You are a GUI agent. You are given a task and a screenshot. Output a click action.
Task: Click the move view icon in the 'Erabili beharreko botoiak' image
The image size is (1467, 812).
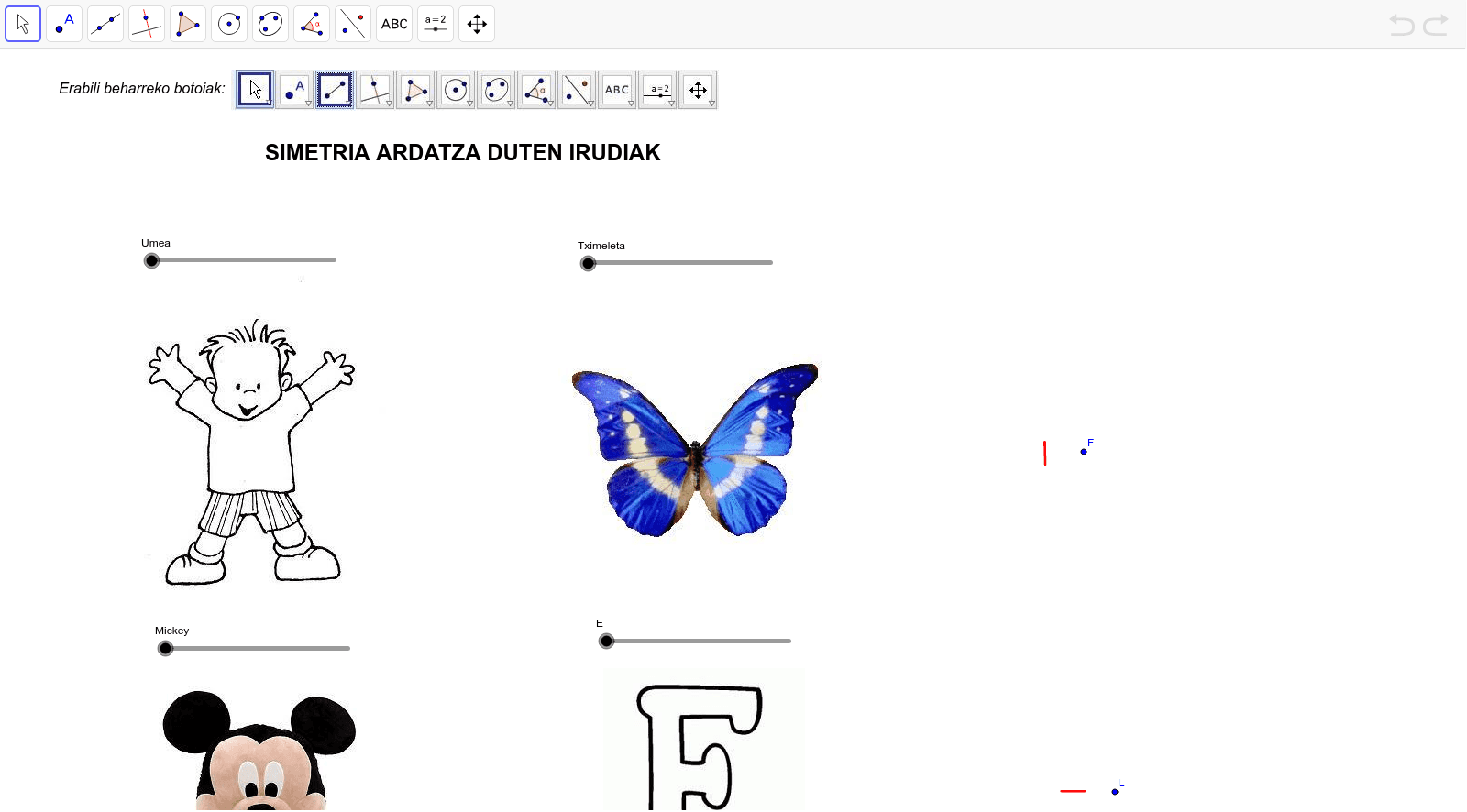click(698, 90)
